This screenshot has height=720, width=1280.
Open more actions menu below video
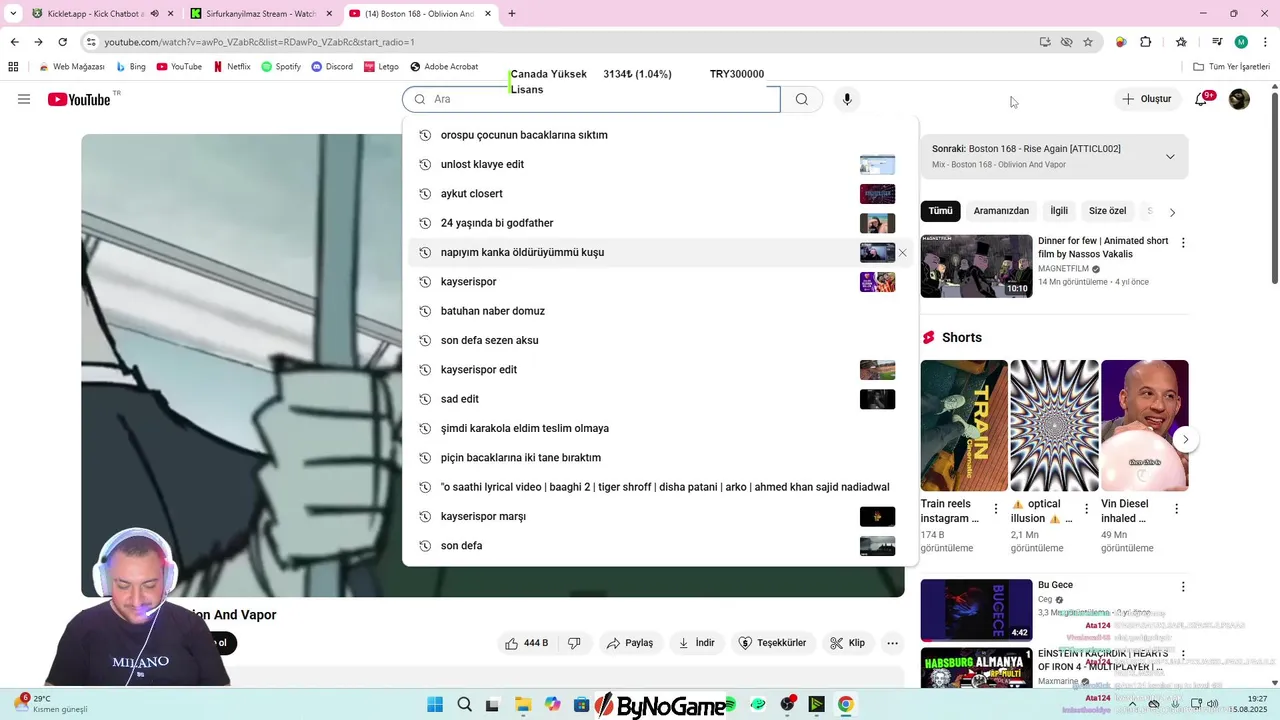point(893,643)
